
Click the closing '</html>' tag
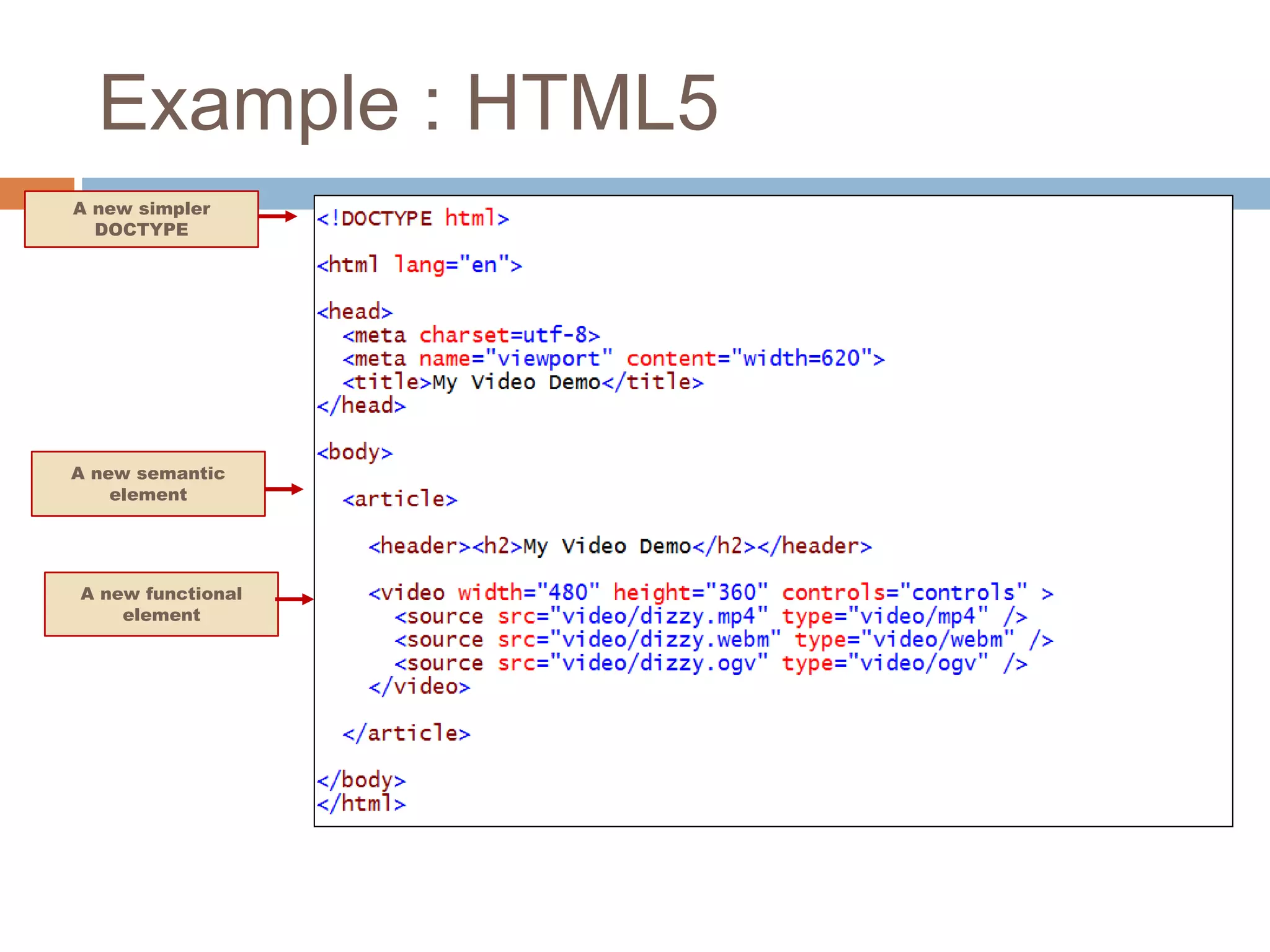[x=361, y=803]
